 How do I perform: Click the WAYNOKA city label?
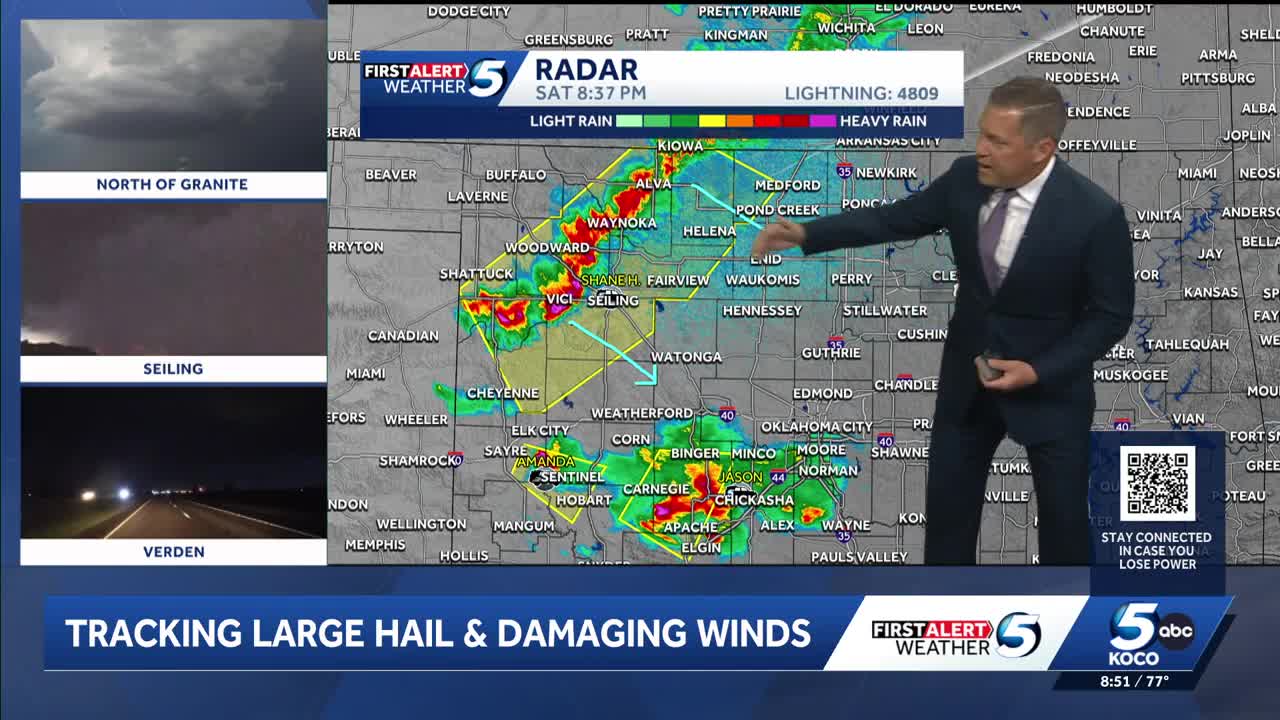point(622,223)
